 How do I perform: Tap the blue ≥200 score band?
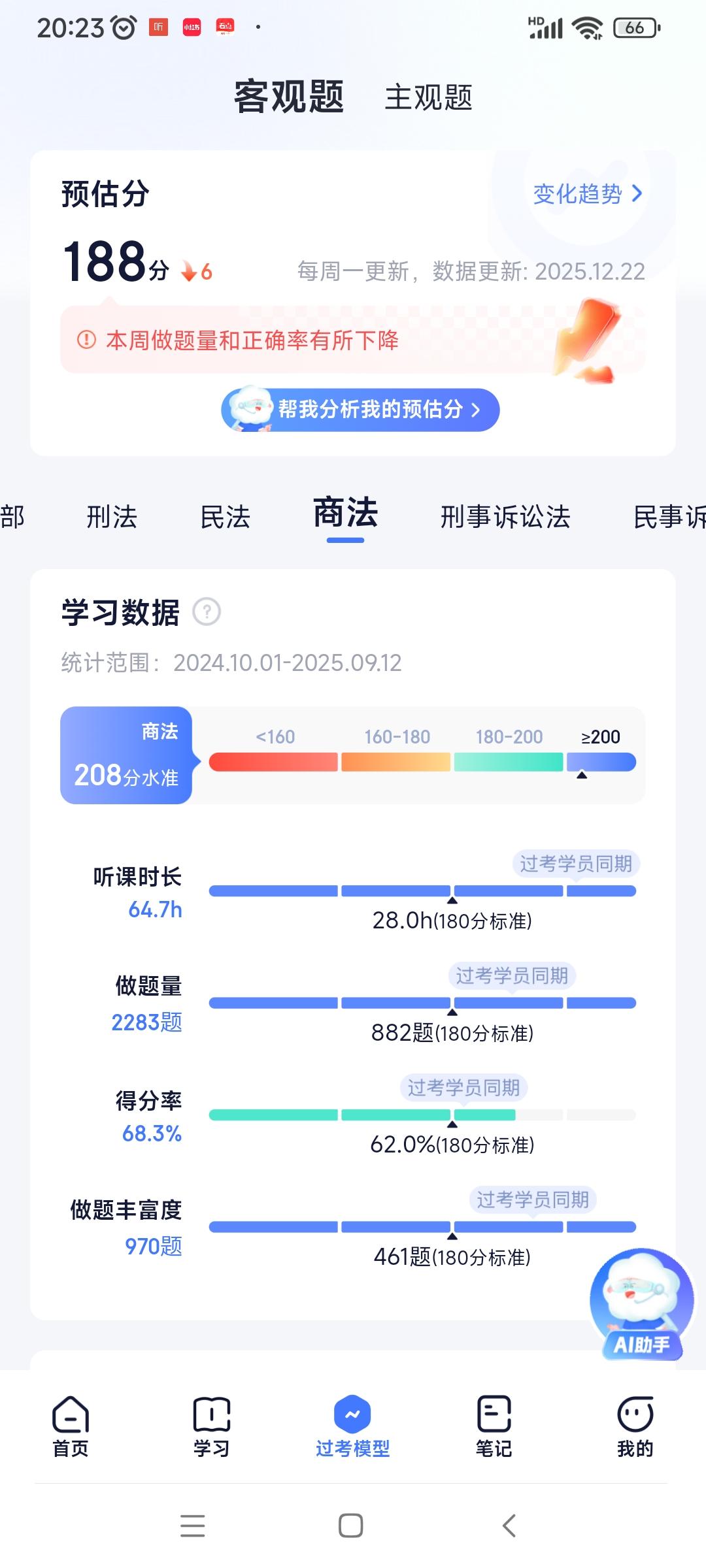pos(601,762)
